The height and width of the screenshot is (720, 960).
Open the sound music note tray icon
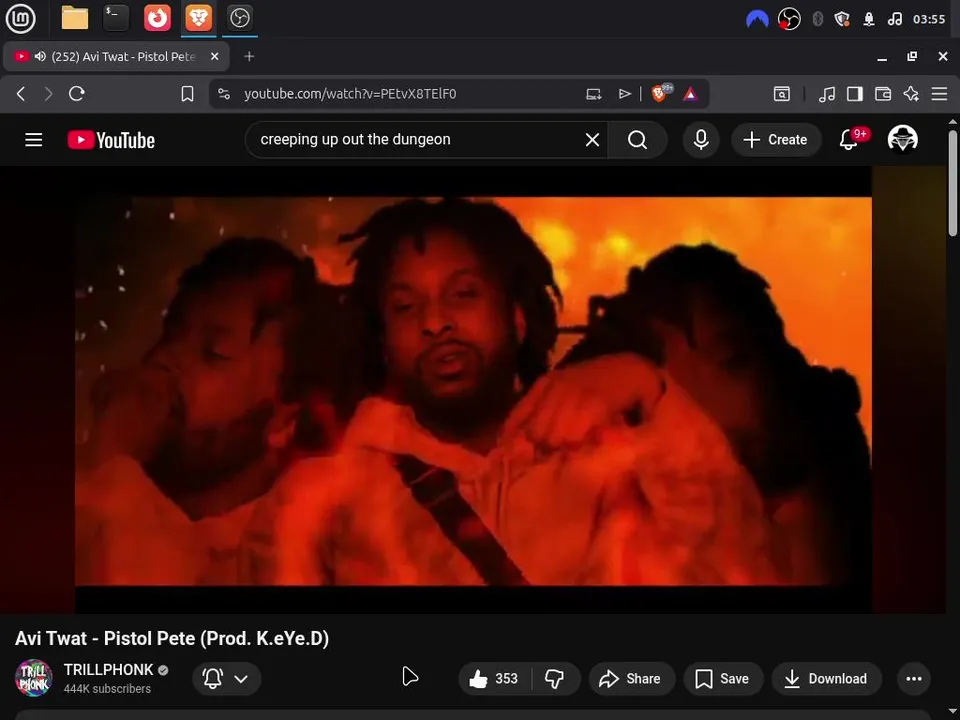coord(894,19)
